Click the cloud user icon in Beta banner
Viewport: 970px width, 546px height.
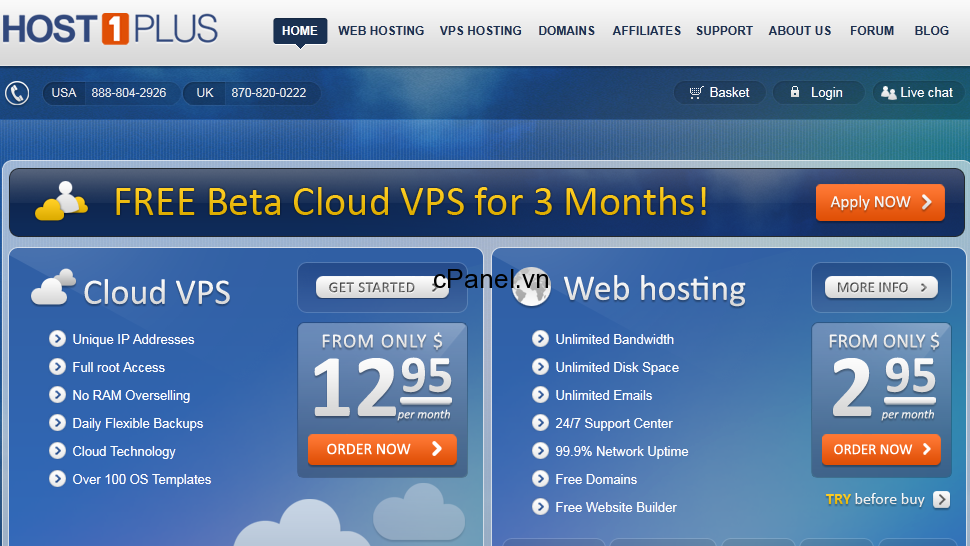coord(61,201)
